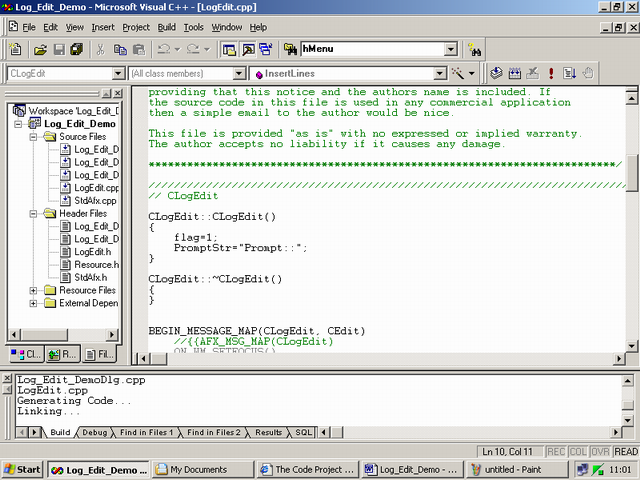Screen dimensions: 640x480
Task: Click the Stop Build icon
Action: coord(533,73)
